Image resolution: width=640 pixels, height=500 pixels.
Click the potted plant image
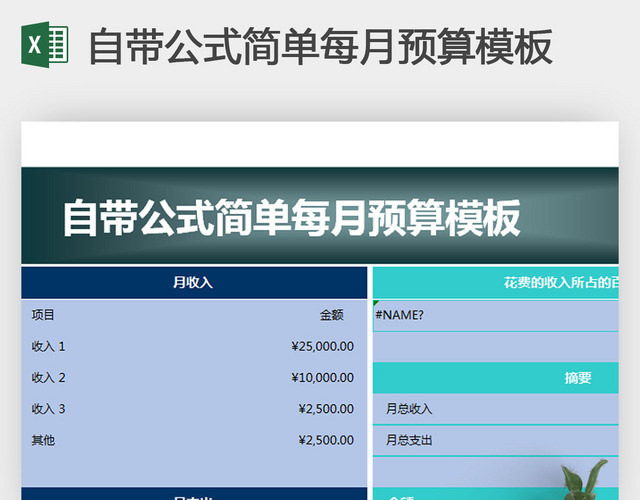tap(584, 480)
